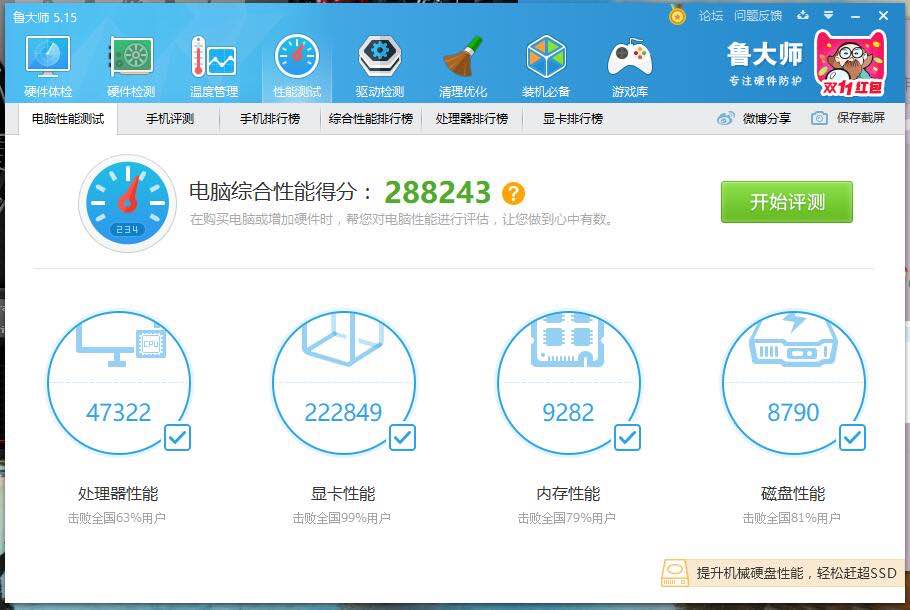This screenshot has width=910, height=610.
Task: Click the processor CPU monitor icon
Action: (x=121, y=346)
